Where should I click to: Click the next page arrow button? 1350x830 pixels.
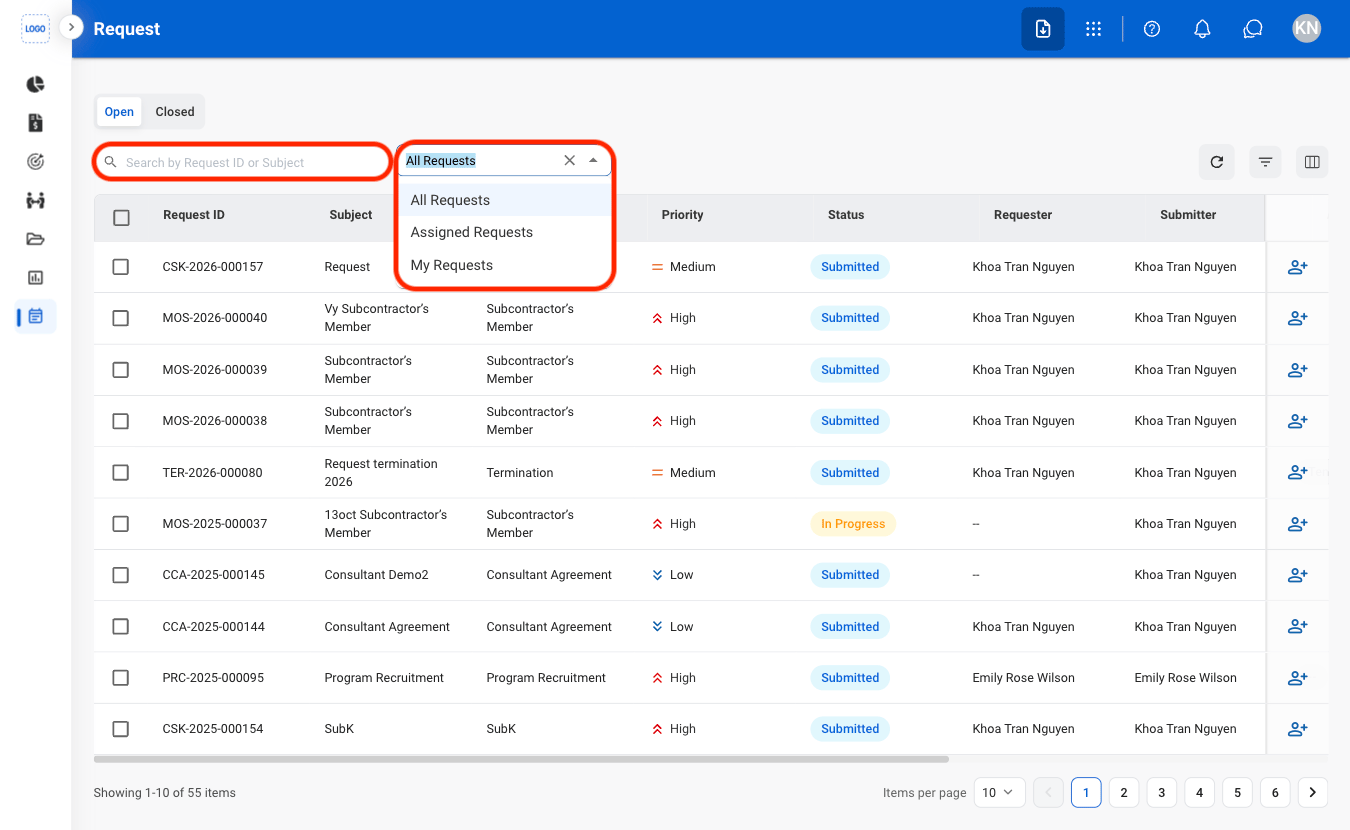(x=1312, y=792)
